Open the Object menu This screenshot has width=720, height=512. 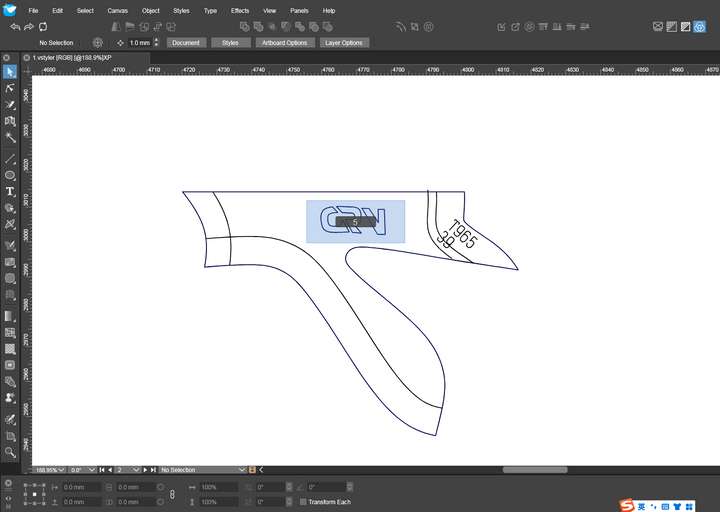(x=151, y=11)
